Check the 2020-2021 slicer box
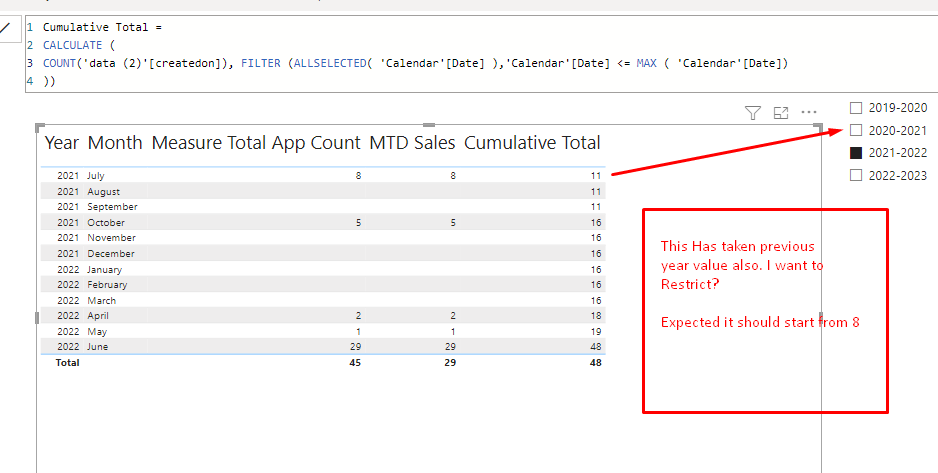The image size is (938, 473). (x=856, y=130)
